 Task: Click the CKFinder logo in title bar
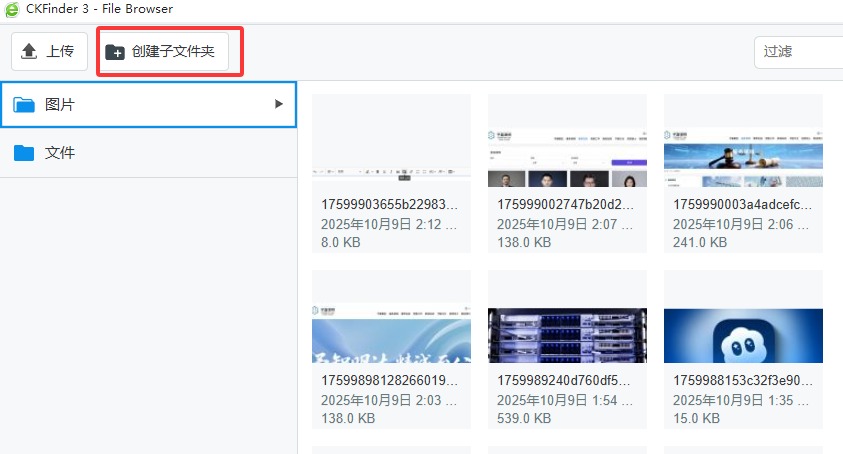pyautogui.click(x=11, y=9)
